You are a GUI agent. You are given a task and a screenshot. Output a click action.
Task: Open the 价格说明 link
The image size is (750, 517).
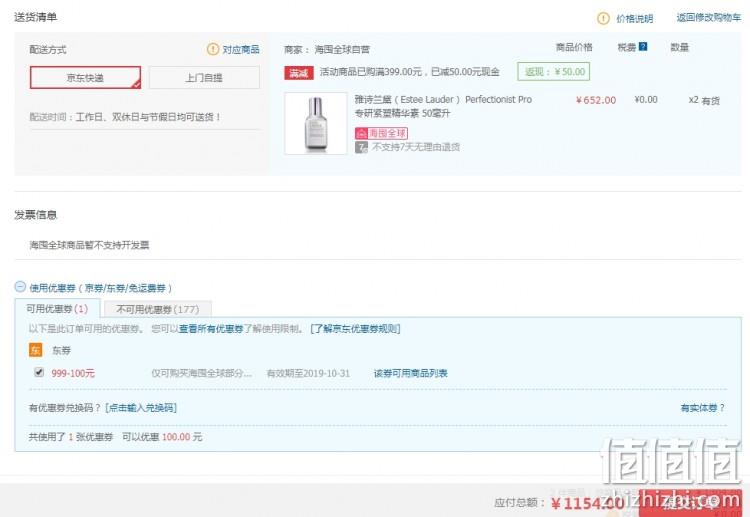(x=634, y=19)
